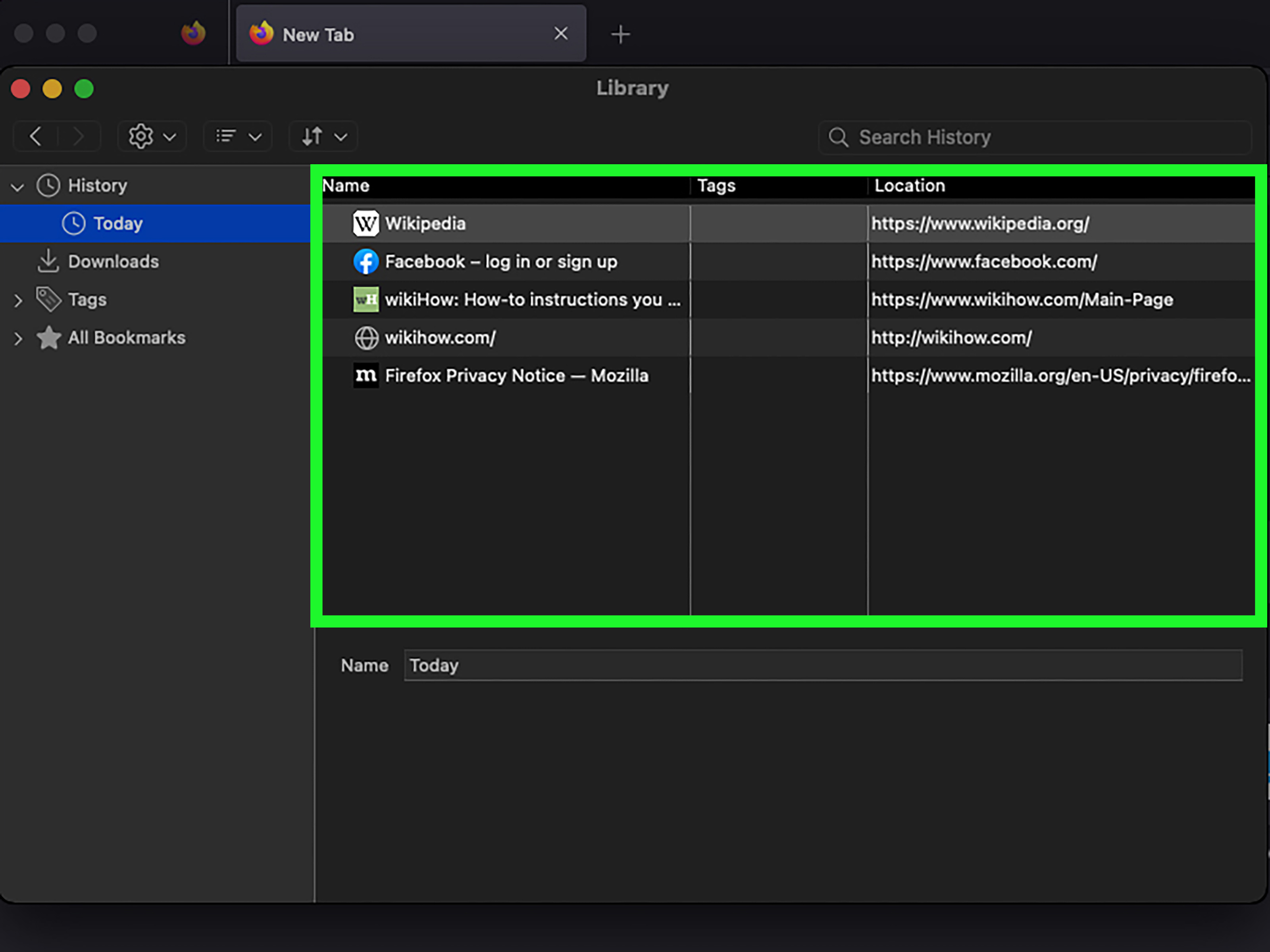Click the wikiHow favicon icon
The height and width of the screenshot is (952, 1270).
click(366, 299)
